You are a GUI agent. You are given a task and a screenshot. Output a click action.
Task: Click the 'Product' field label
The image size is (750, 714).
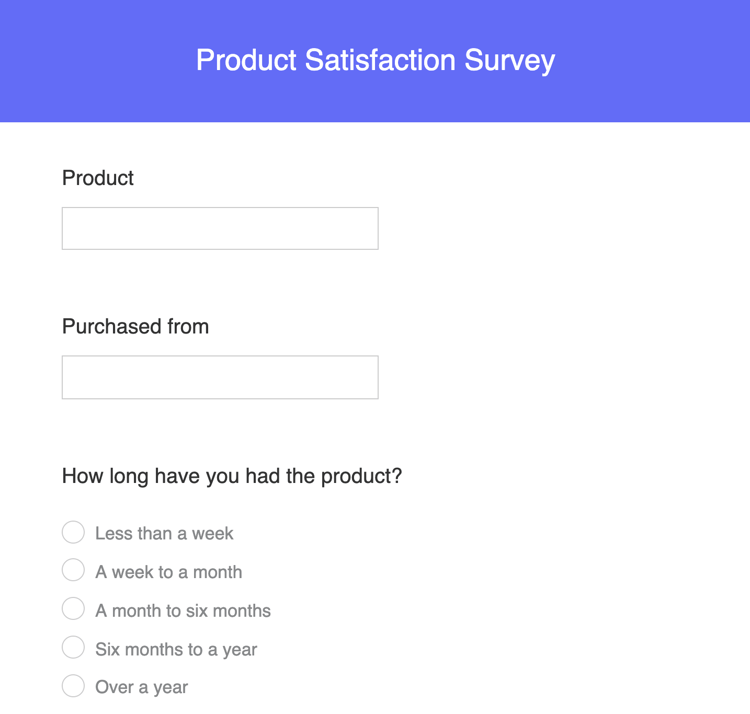tap(98, 178)
